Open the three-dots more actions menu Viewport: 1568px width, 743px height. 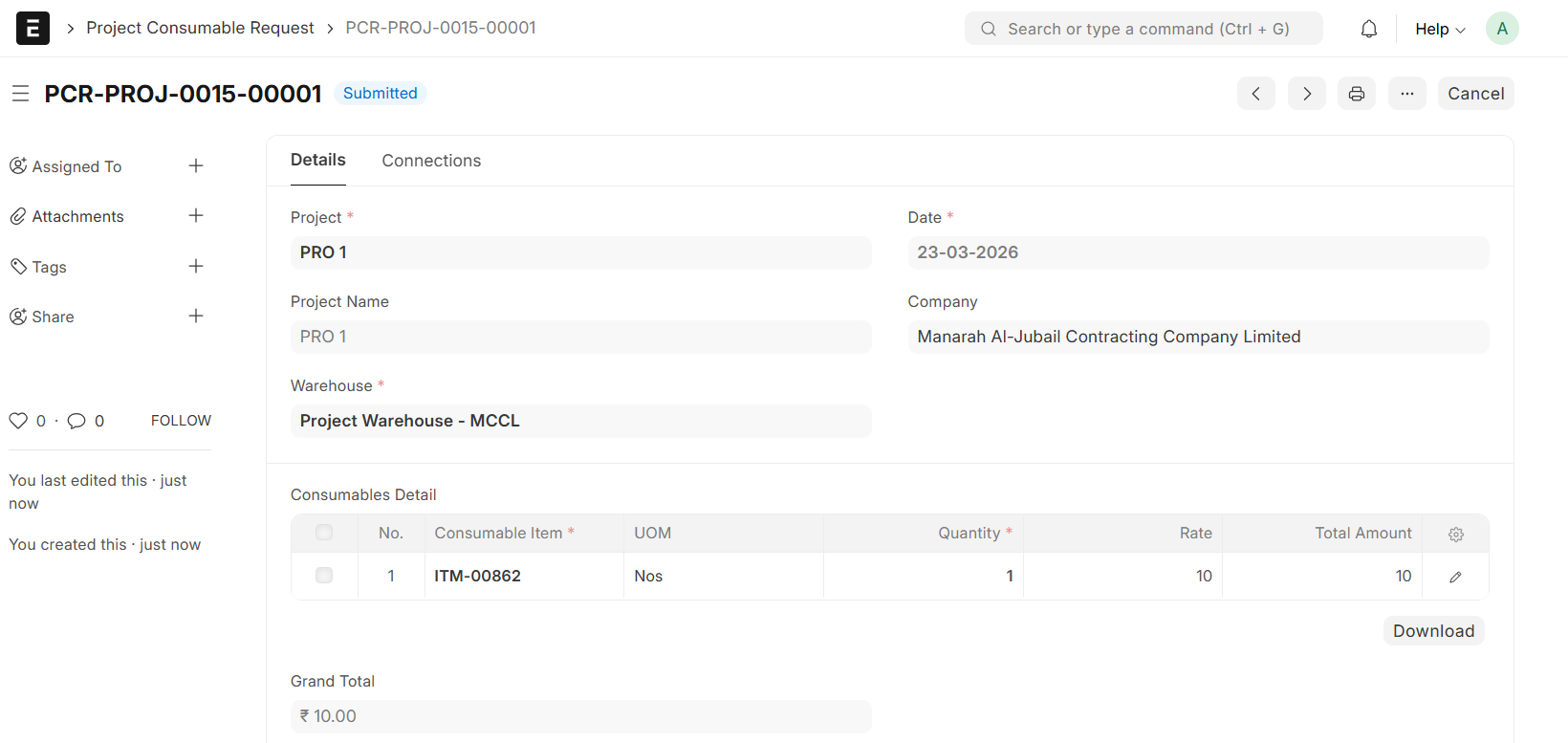point(1406,94)
